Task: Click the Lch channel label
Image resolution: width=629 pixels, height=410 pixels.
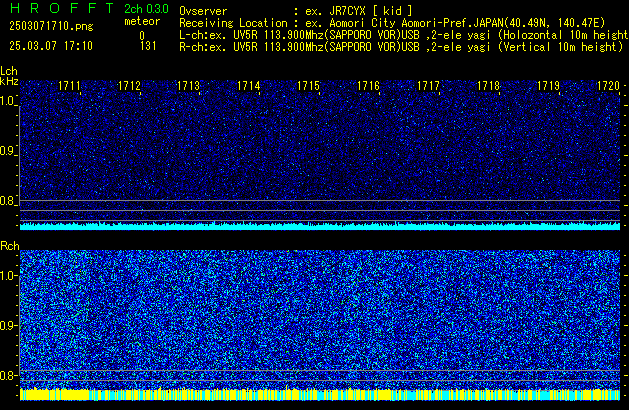Action: click(9, 71)
